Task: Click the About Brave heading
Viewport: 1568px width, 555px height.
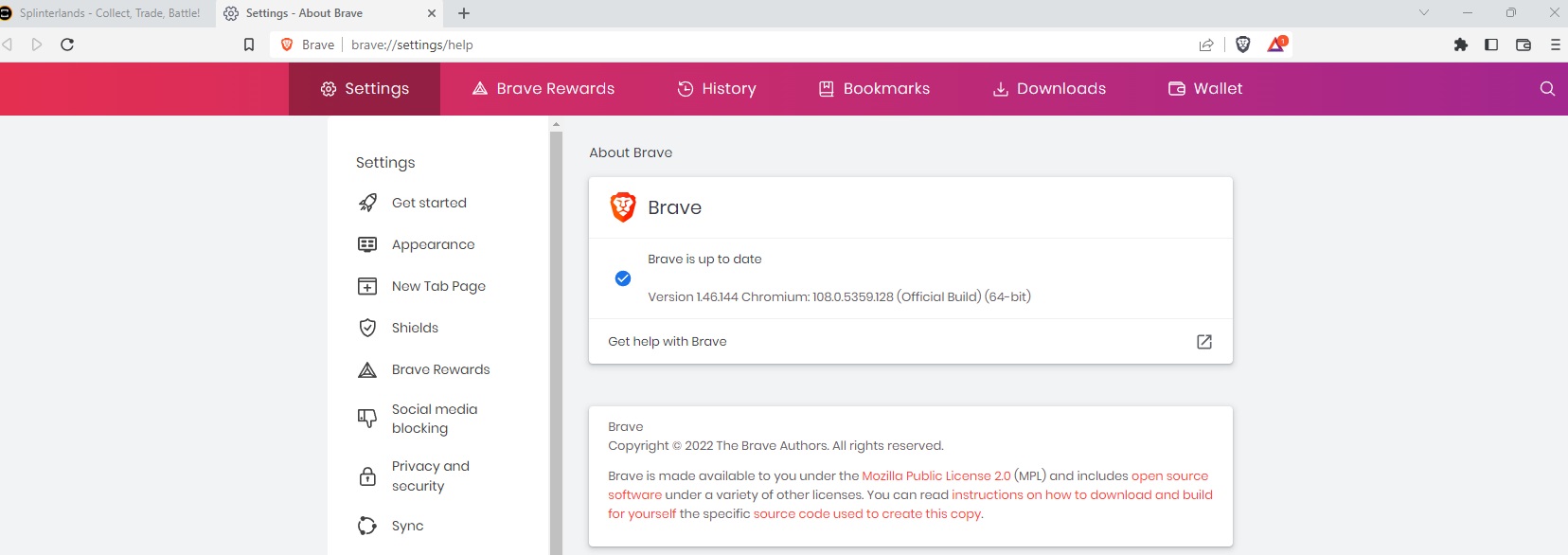Action: 631,152
